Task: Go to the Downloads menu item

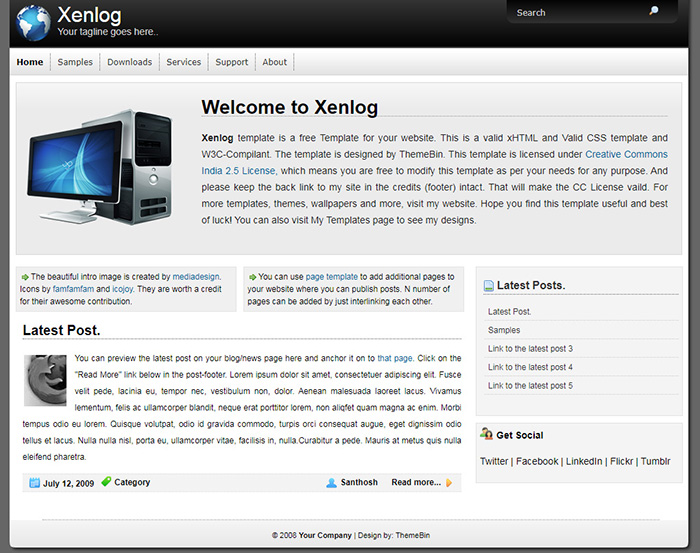Action: [x=129, y=62]
